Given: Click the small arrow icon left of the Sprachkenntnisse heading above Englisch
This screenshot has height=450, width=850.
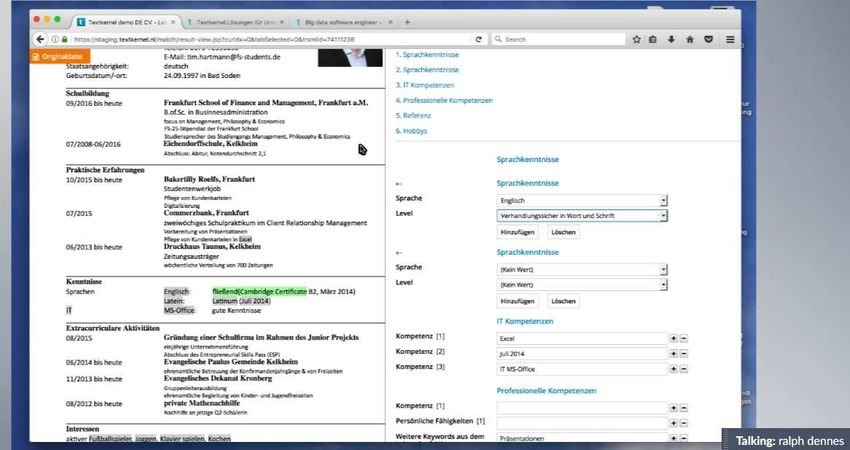Looking at the screenshot, I should coord(399,184).
